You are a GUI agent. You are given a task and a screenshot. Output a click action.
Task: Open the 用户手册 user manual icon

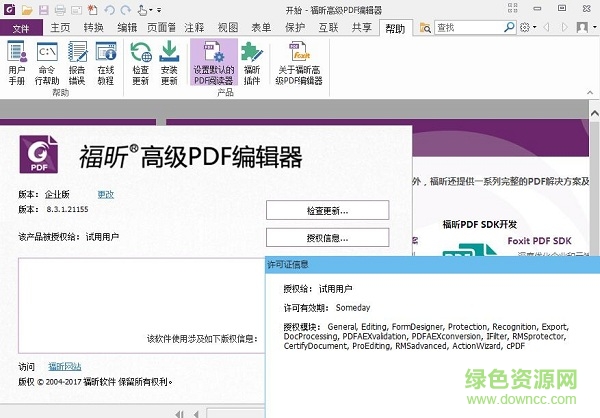point(17,61)
